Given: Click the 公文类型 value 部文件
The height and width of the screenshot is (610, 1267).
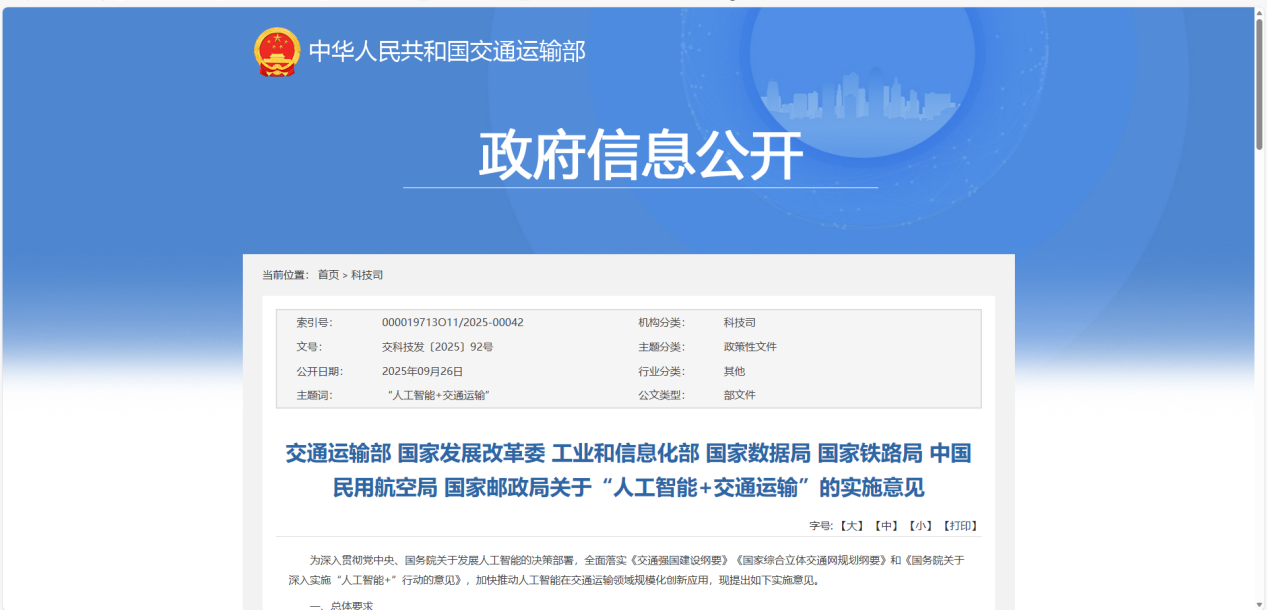Looking at the screenshot, I should click(739, 395).
